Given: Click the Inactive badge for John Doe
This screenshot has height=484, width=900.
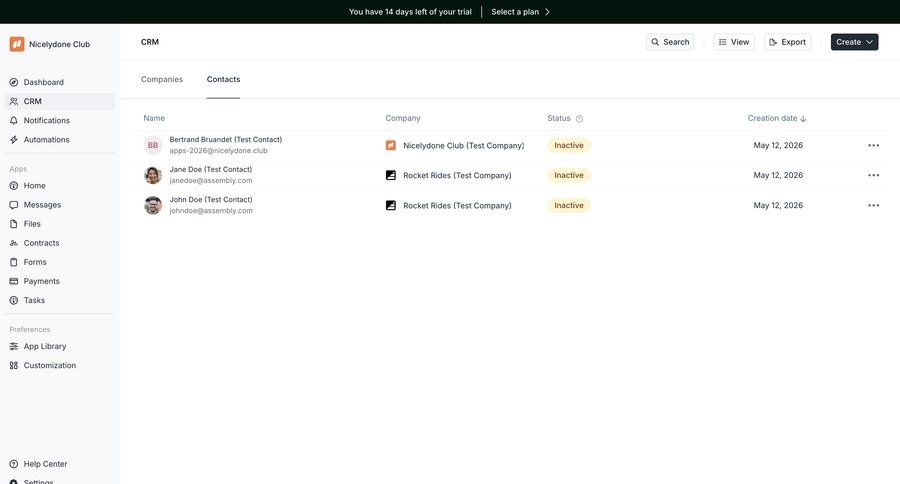Looking at the screenshot, I should pos(569,205).
